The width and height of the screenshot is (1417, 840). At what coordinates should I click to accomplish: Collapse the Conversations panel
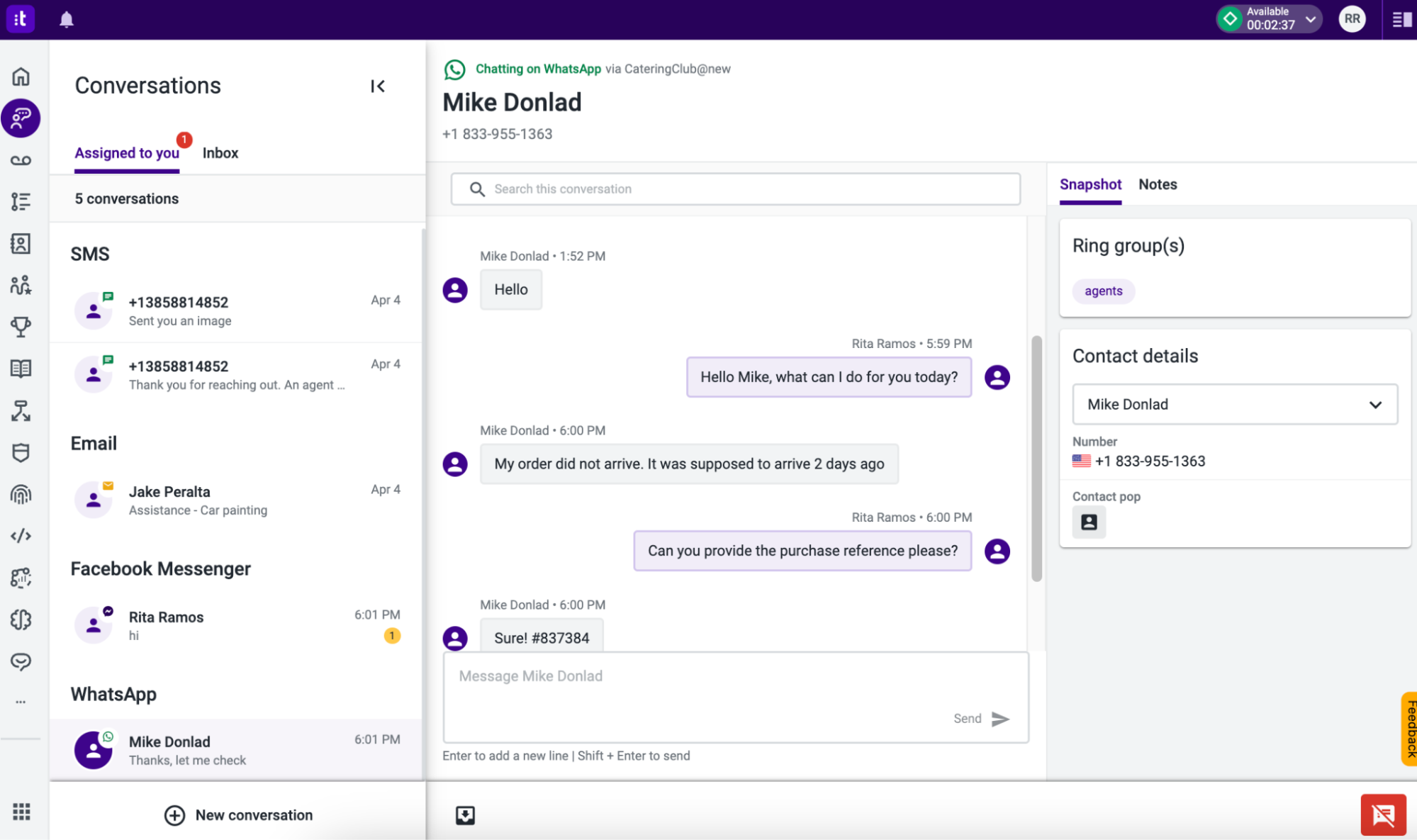coord(378,86)
